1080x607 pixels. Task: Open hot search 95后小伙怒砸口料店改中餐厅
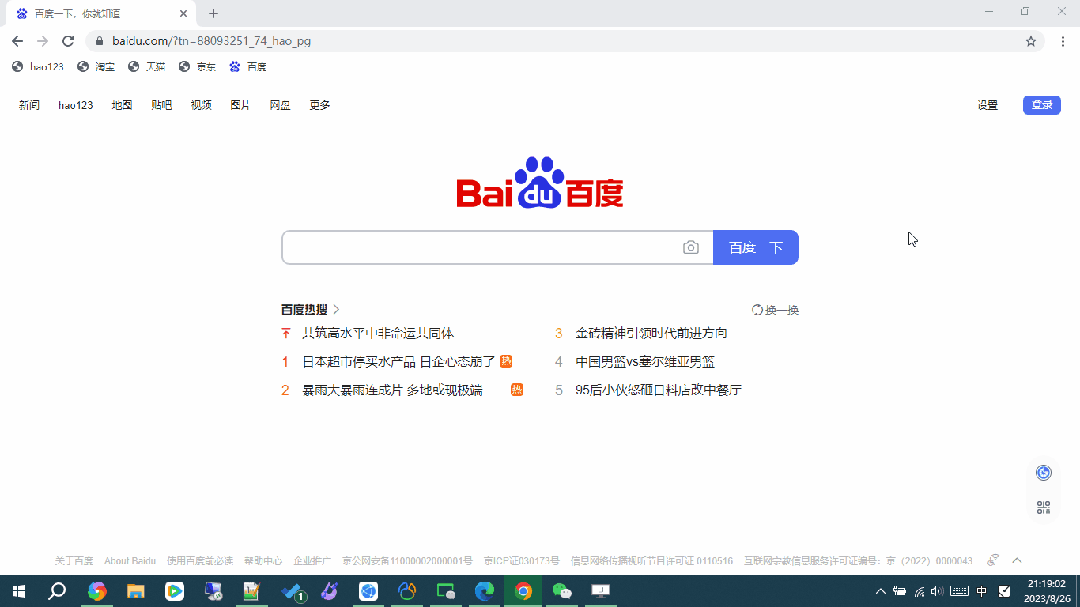click(658, 390)
